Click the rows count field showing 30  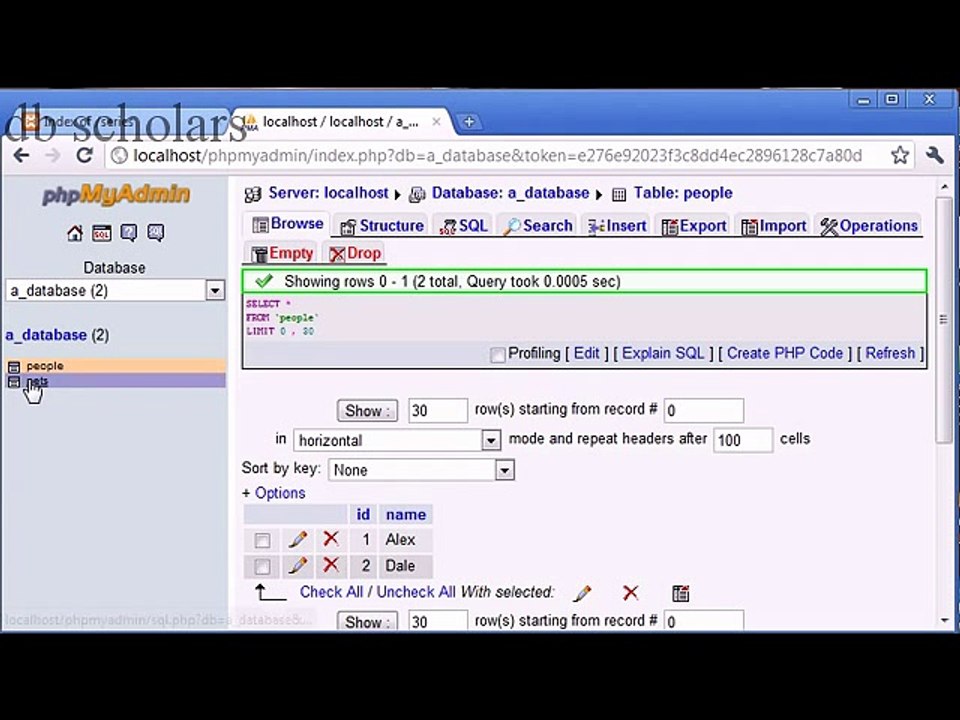[438, 410]
